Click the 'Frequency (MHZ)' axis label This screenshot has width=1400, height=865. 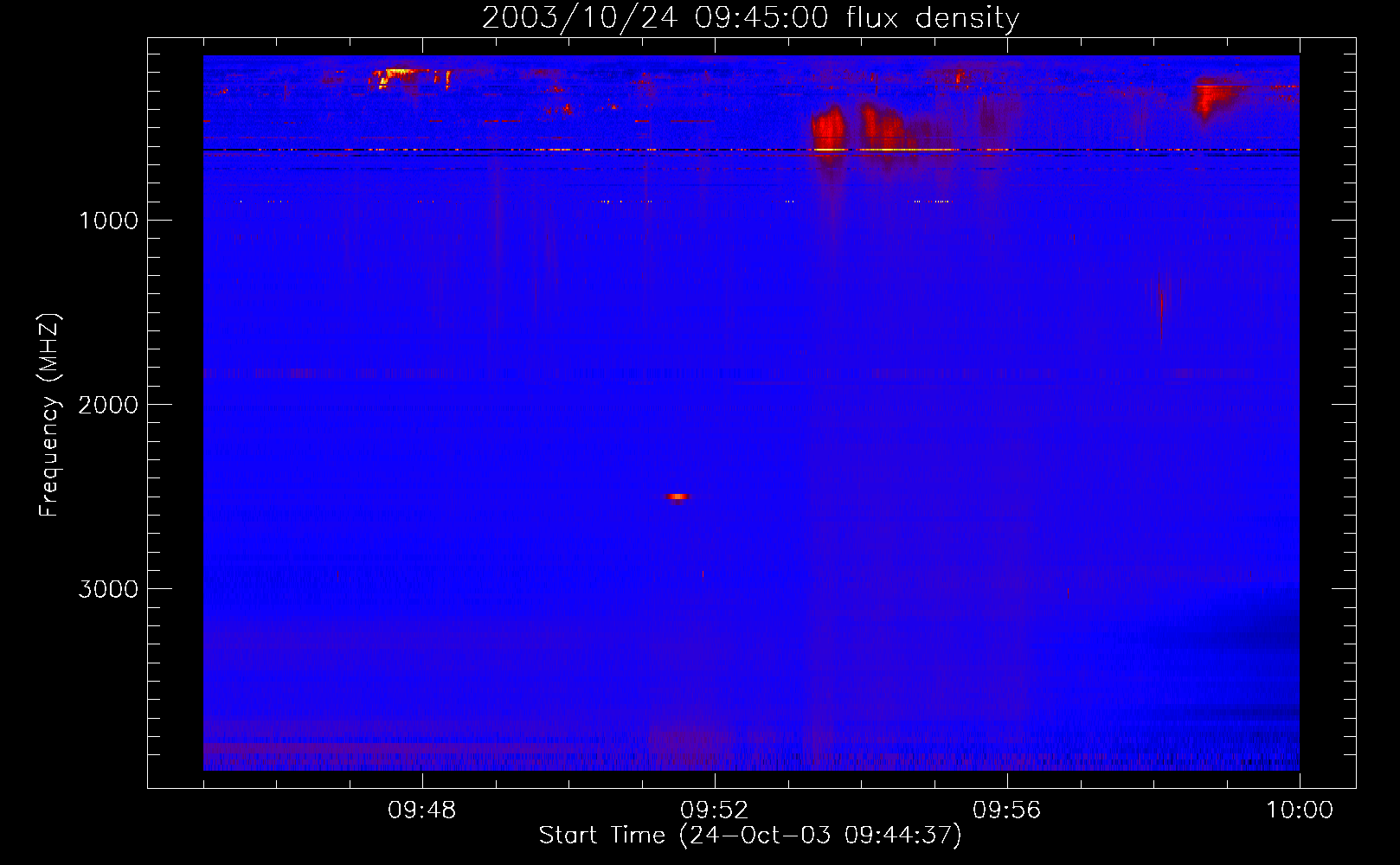pyautogui.click(x=49, y=414)
